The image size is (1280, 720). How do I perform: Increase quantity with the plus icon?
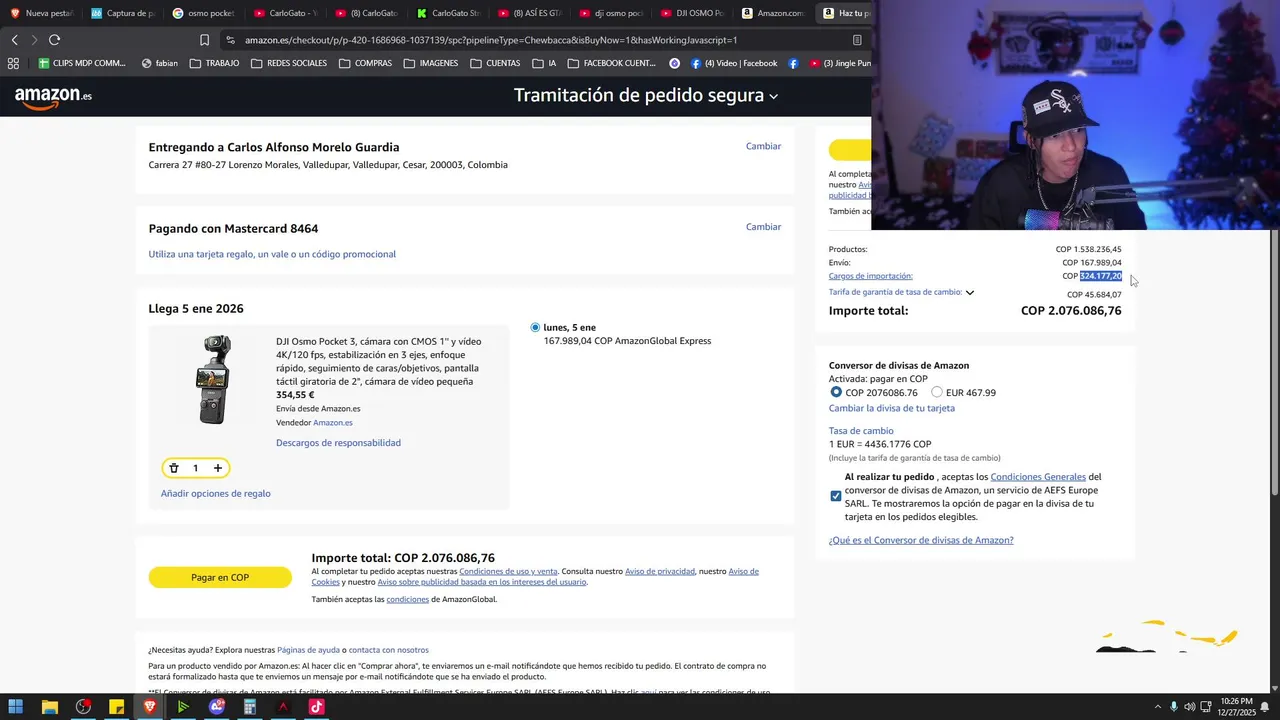point(218,468)
